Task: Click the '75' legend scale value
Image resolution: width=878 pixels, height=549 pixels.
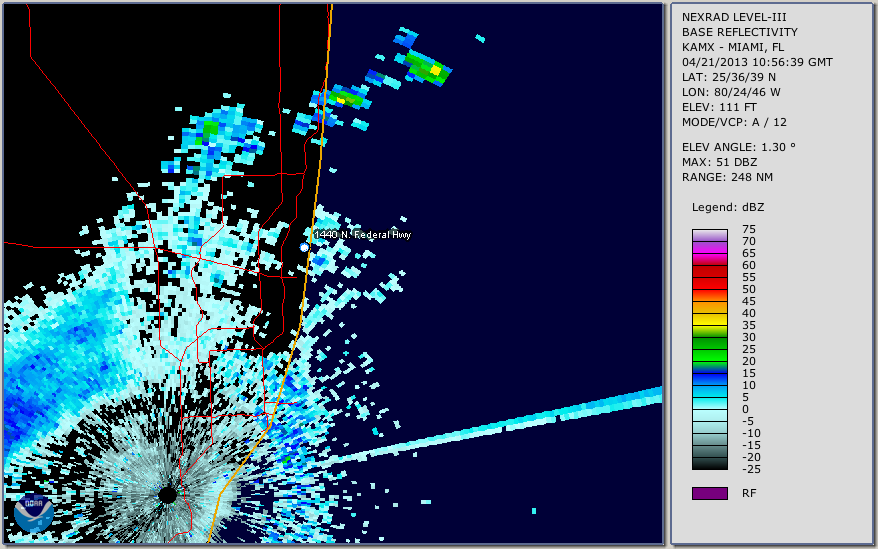Action: (749, 229)
